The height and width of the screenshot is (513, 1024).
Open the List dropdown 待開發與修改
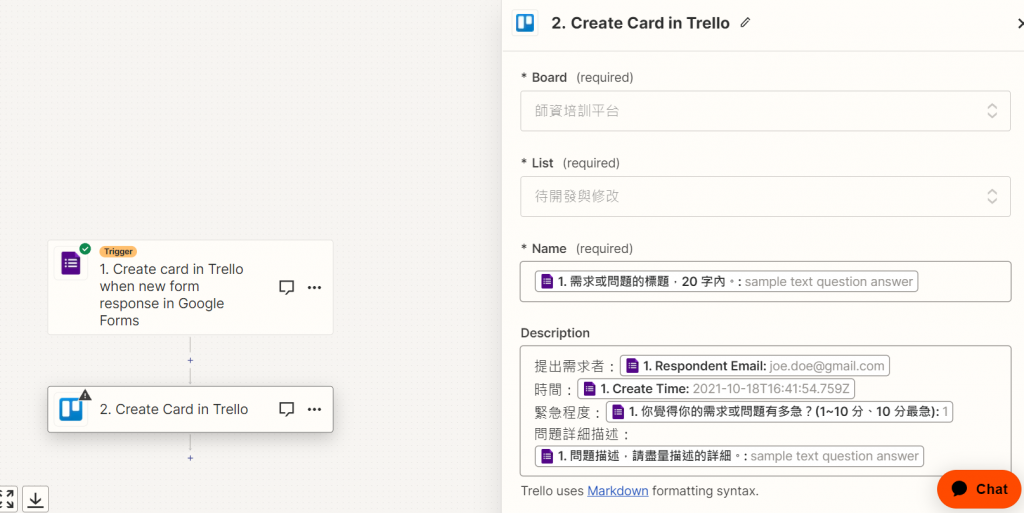765,196
